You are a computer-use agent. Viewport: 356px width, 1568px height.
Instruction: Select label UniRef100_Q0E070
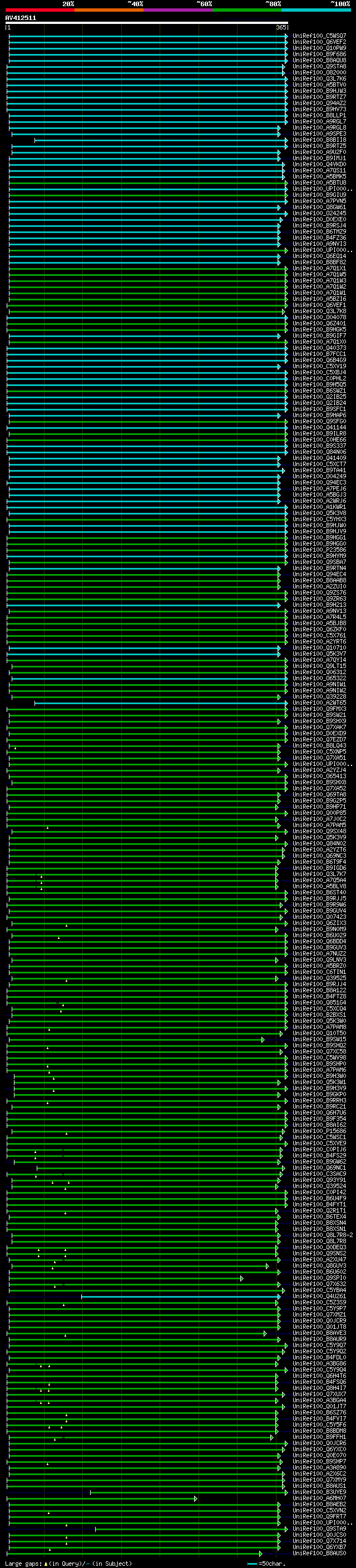pos(319,1455)
